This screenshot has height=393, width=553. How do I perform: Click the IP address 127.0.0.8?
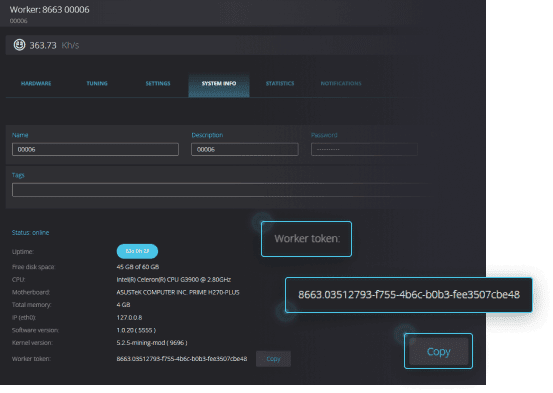click(x=129, y=318)
